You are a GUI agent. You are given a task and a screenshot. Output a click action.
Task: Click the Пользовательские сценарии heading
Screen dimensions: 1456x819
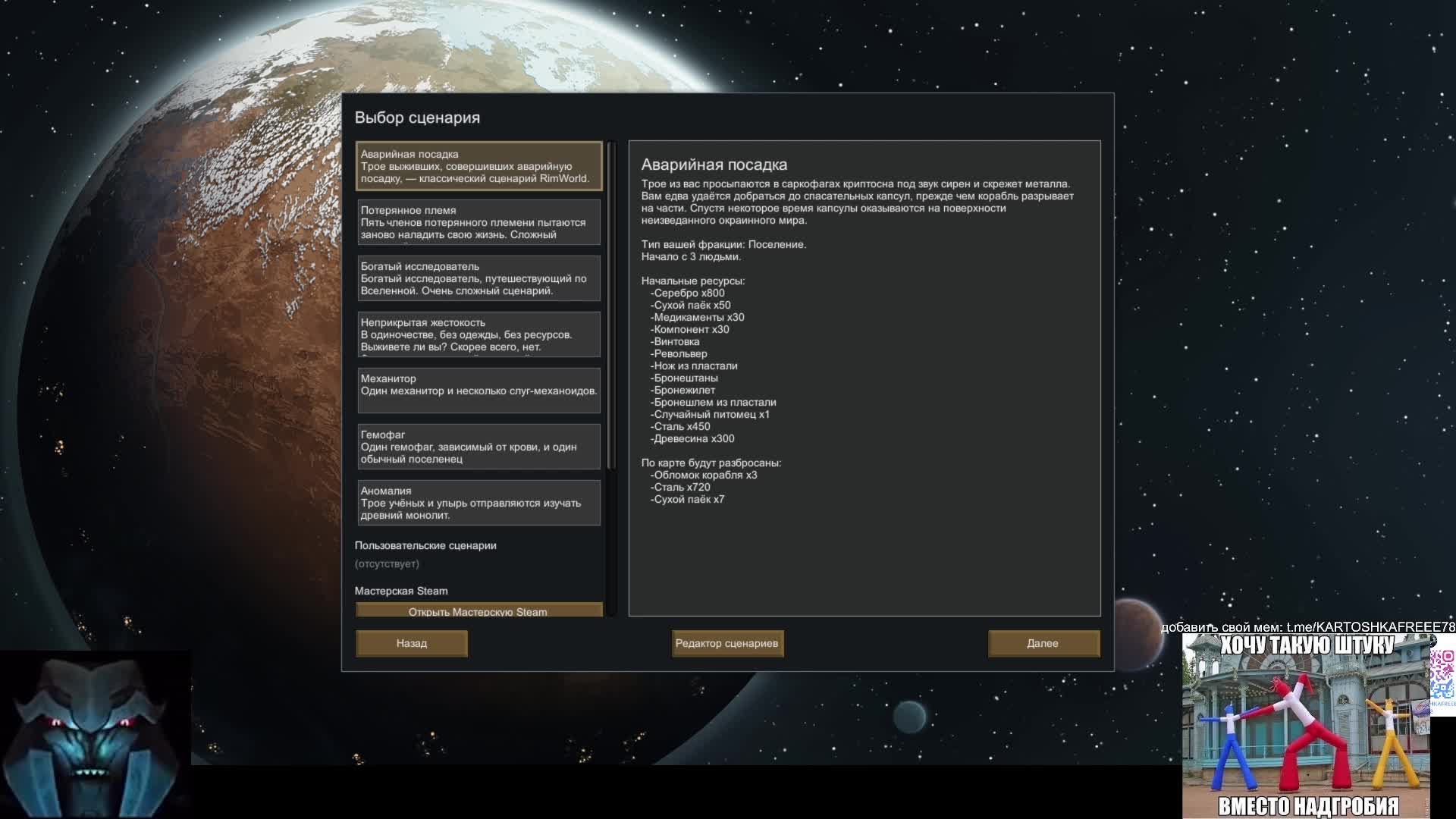(x=425, y=545)
